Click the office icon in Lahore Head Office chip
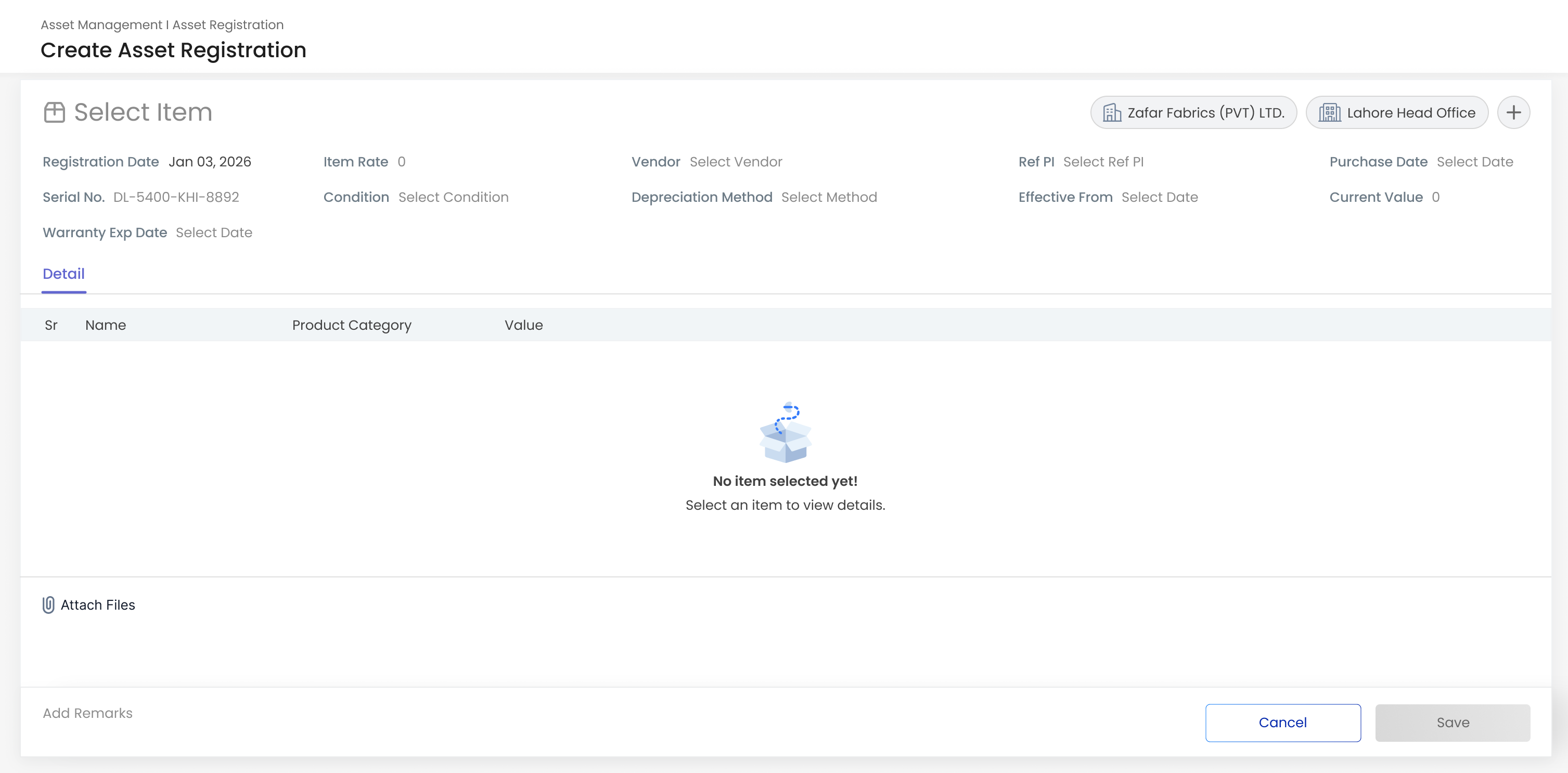Screen dimensions: 1568x773 (x=1330, y=112)
